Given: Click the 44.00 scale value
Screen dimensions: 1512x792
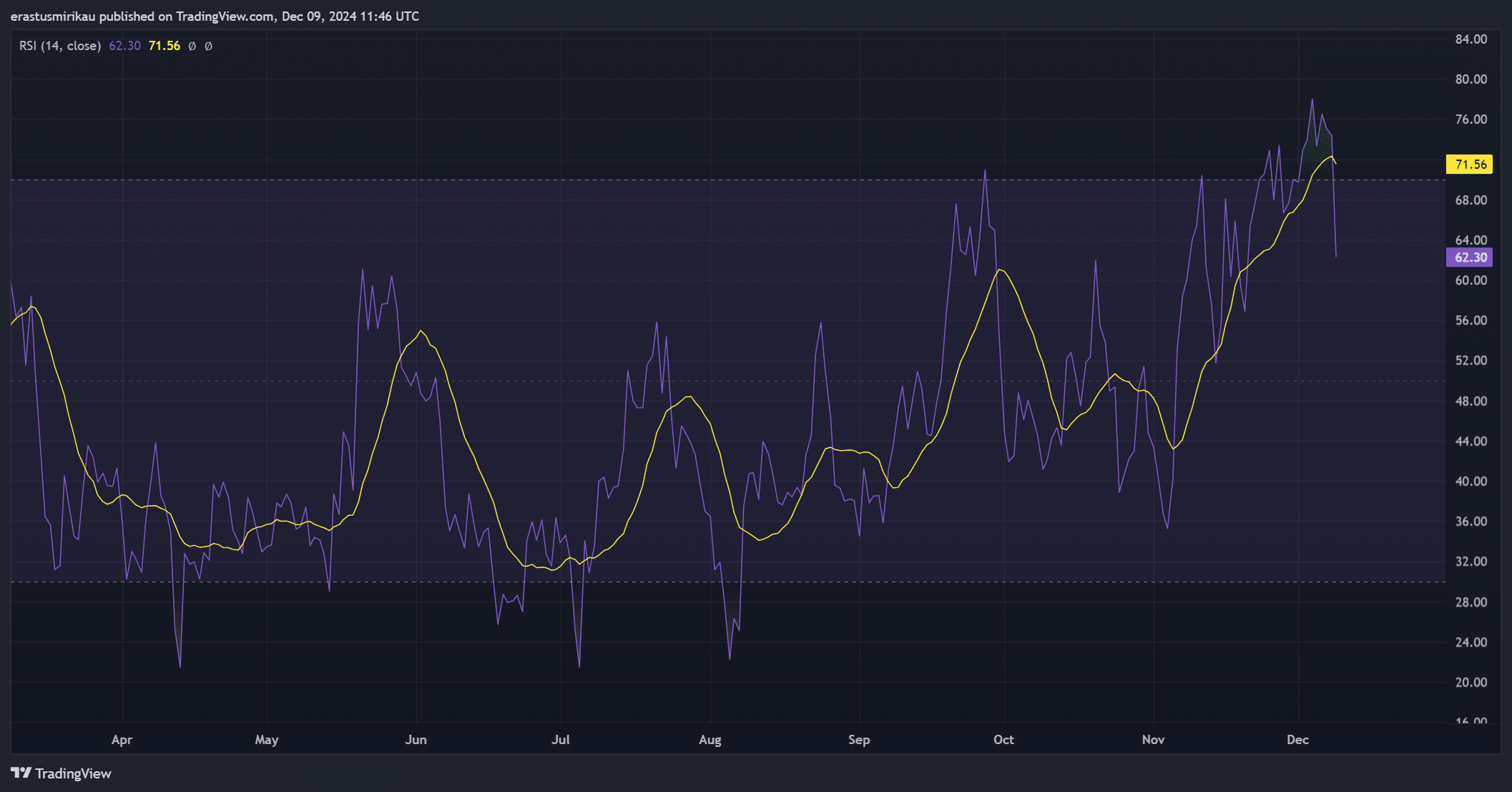Looking at the screenshot, I should 1471,441.
